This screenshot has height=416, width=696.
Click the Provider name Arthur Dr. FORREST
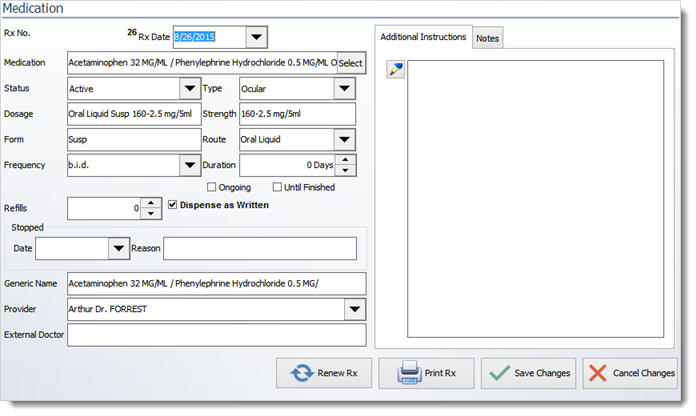[107, 309]
